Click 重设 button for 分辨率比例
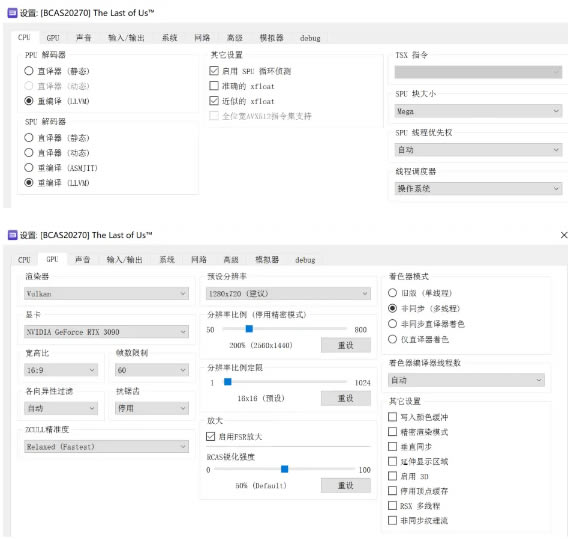 346,345
